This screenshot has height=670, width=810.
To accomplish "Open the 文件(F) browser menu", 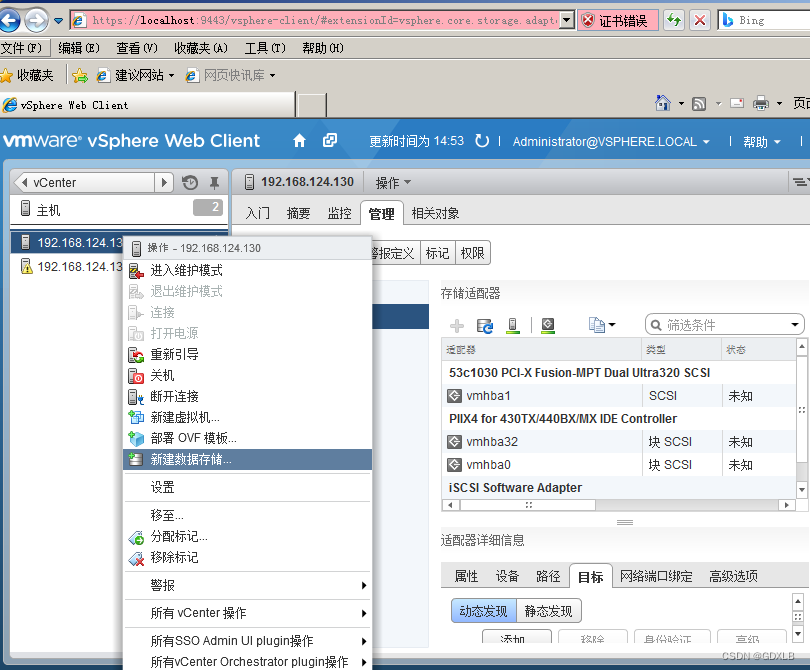I will (22, 48).
